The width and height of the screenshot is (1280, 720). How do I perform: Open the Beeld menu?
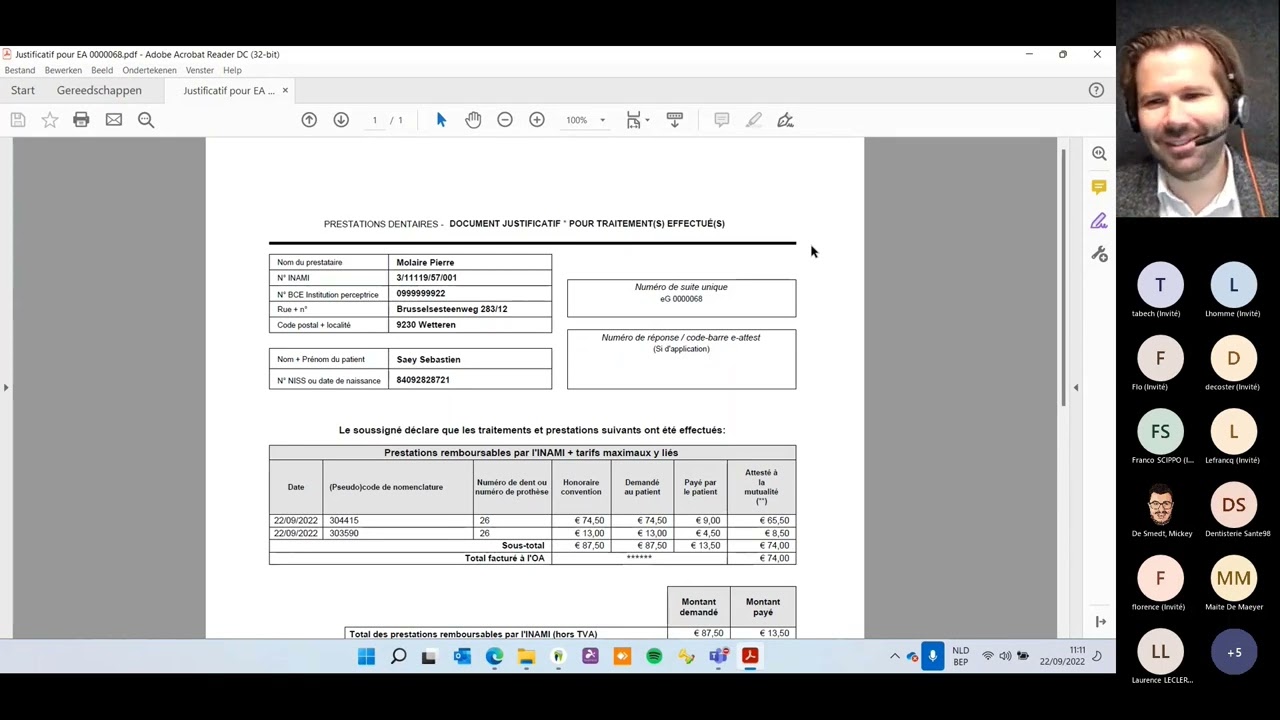pyautogui.click(x=102, y=70)
